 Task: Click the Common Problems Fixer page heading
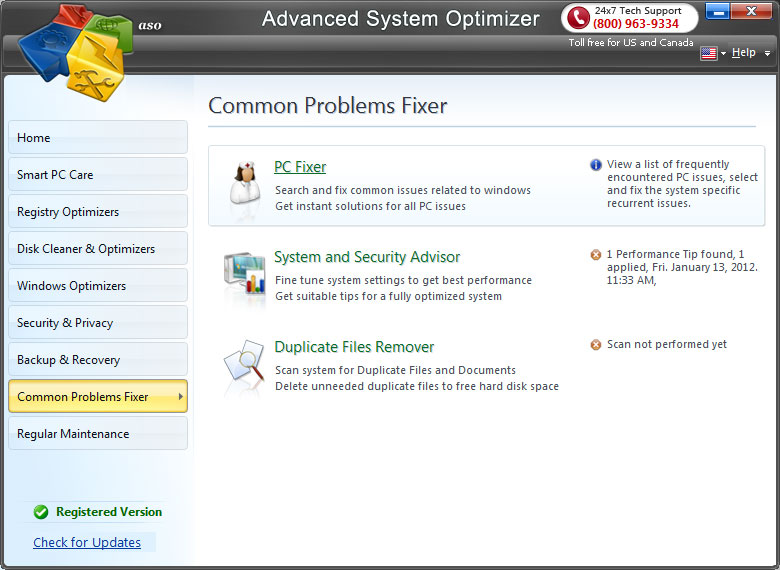(x=327, y=105)
